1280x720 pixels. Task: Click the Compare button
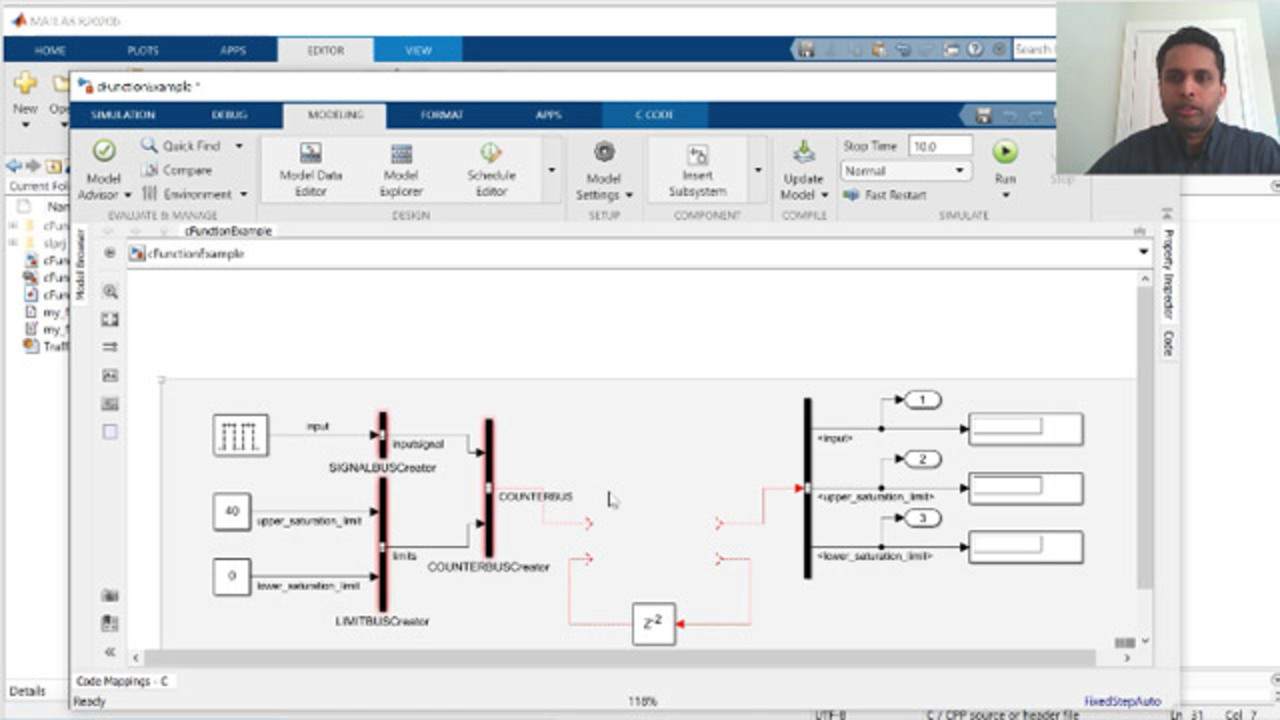[178, 170]
